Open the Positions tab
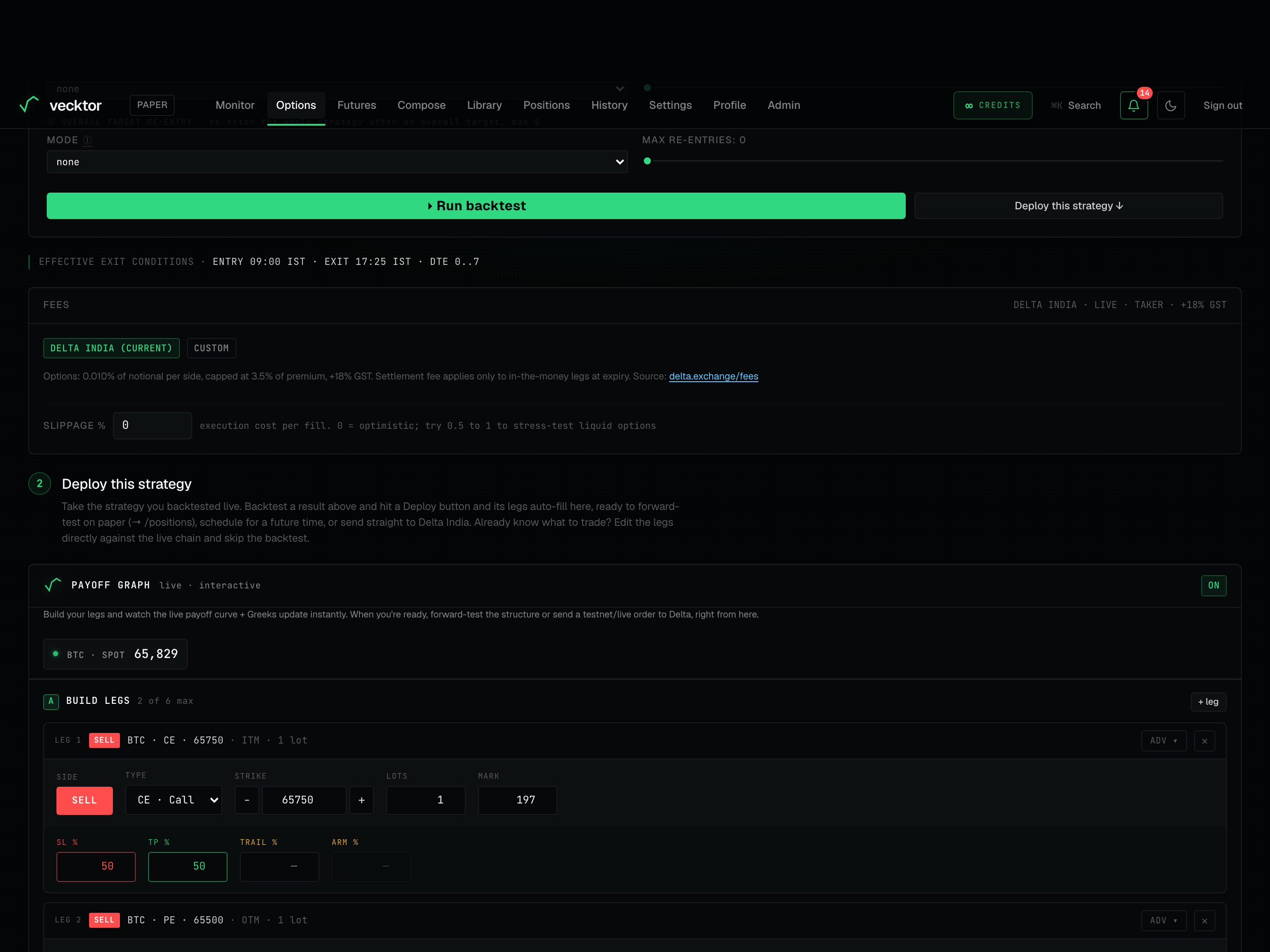This screenshot has width=1270, height=952. (546, 105)
